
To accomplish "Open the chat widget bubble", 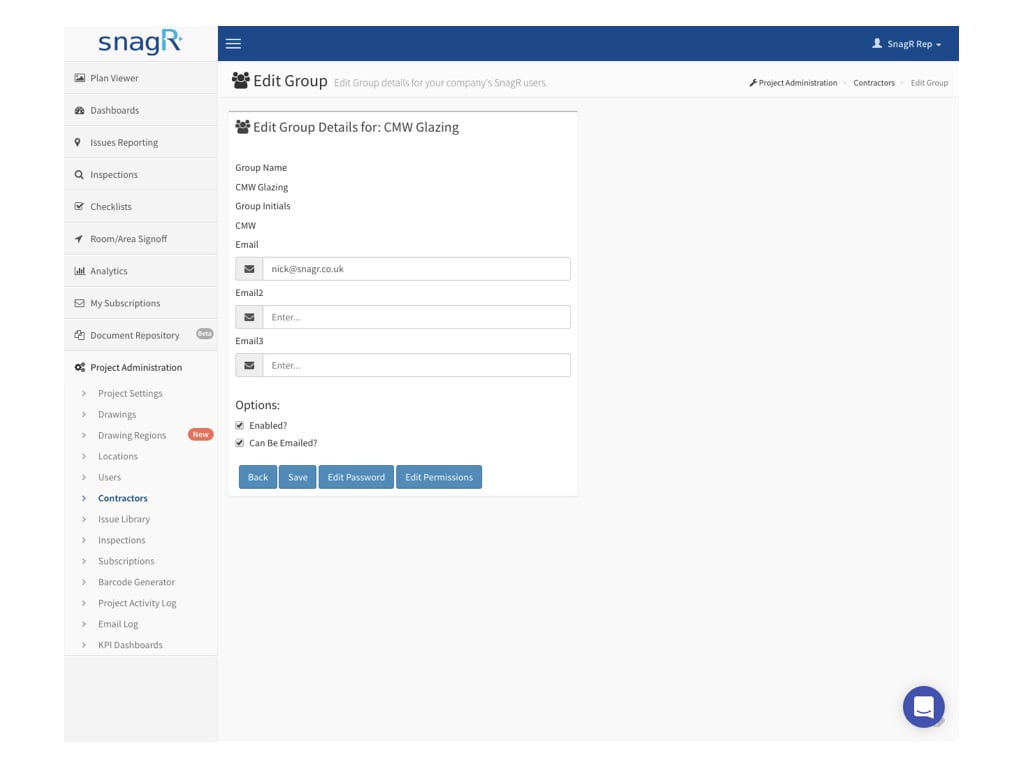I will 923,707.
